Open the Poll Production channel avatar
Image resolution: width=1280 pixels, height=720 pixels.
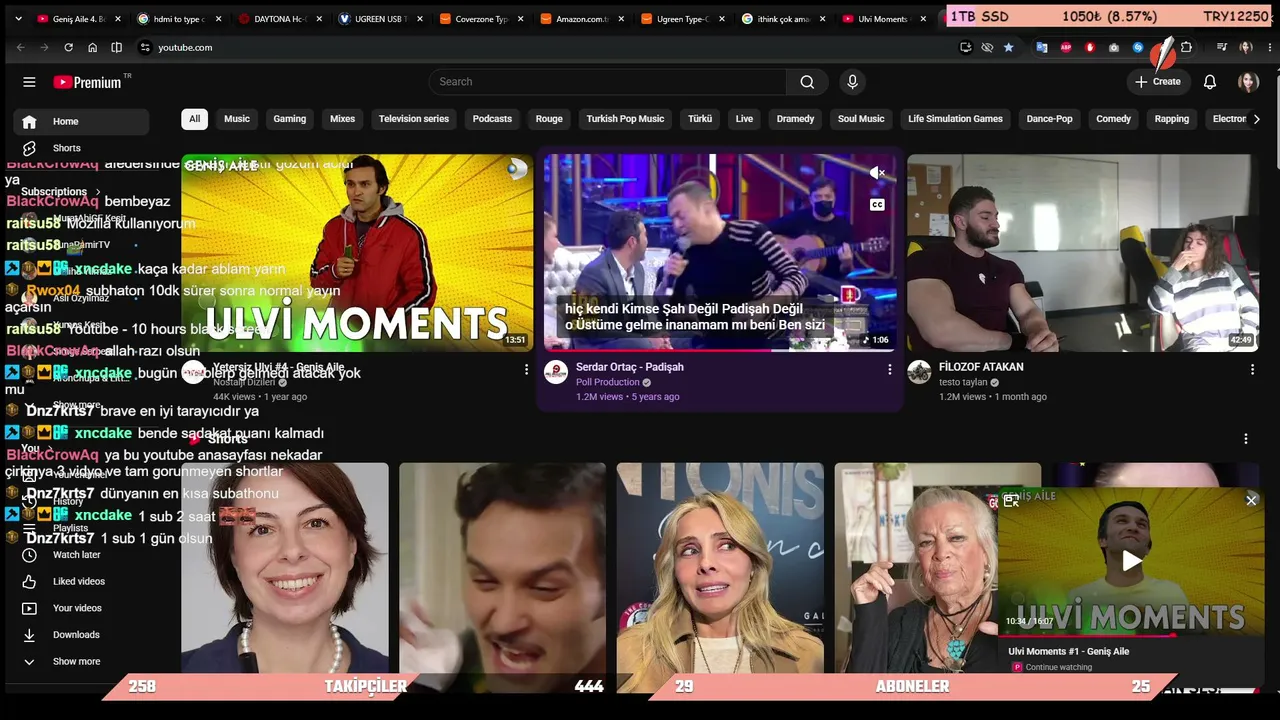tap(556, 373)
